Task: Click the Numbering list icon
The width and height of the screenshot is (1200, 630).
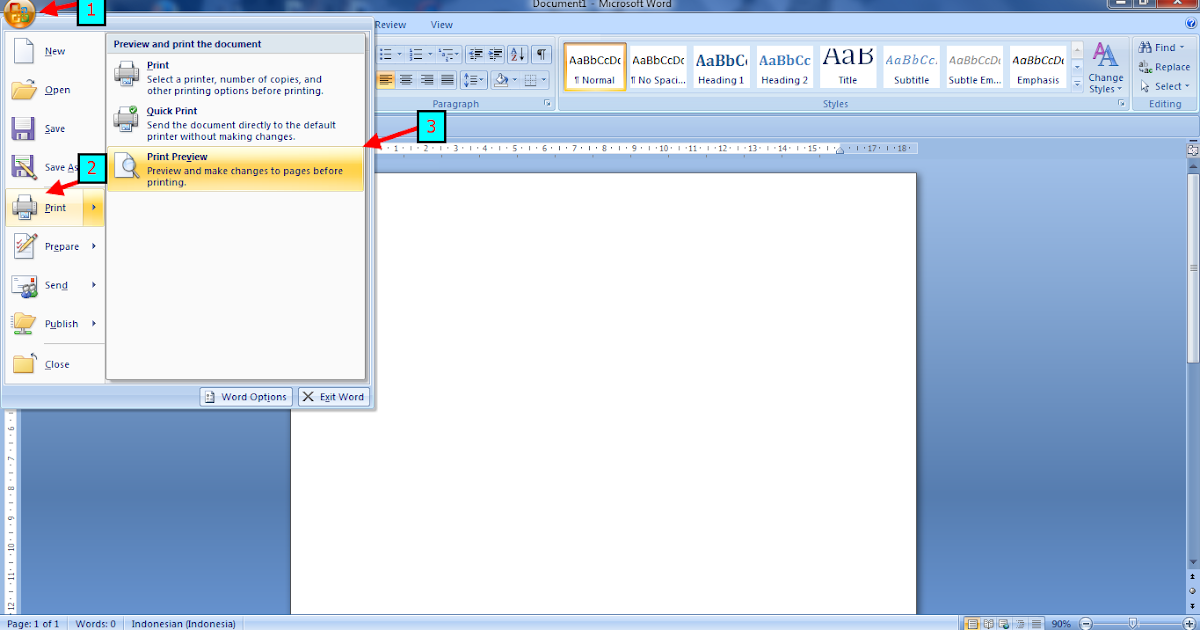Action: click(x=415, y=54)
